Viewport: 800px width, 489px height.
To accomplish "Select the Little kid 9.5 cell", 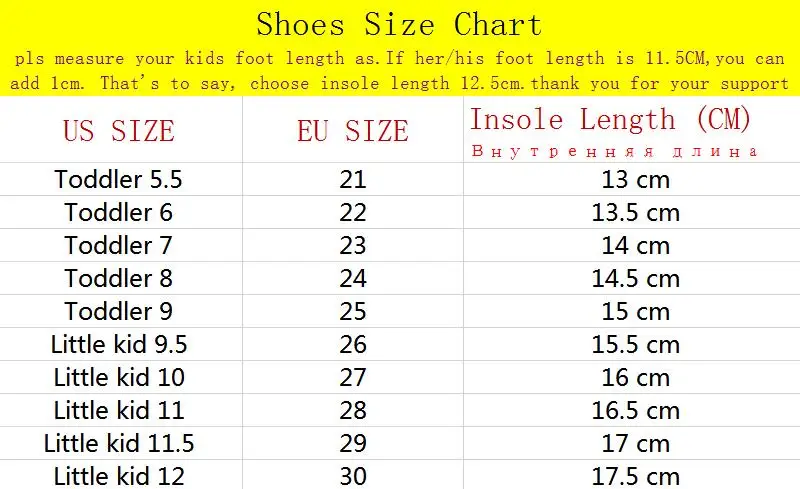I will tap(119, 345).
